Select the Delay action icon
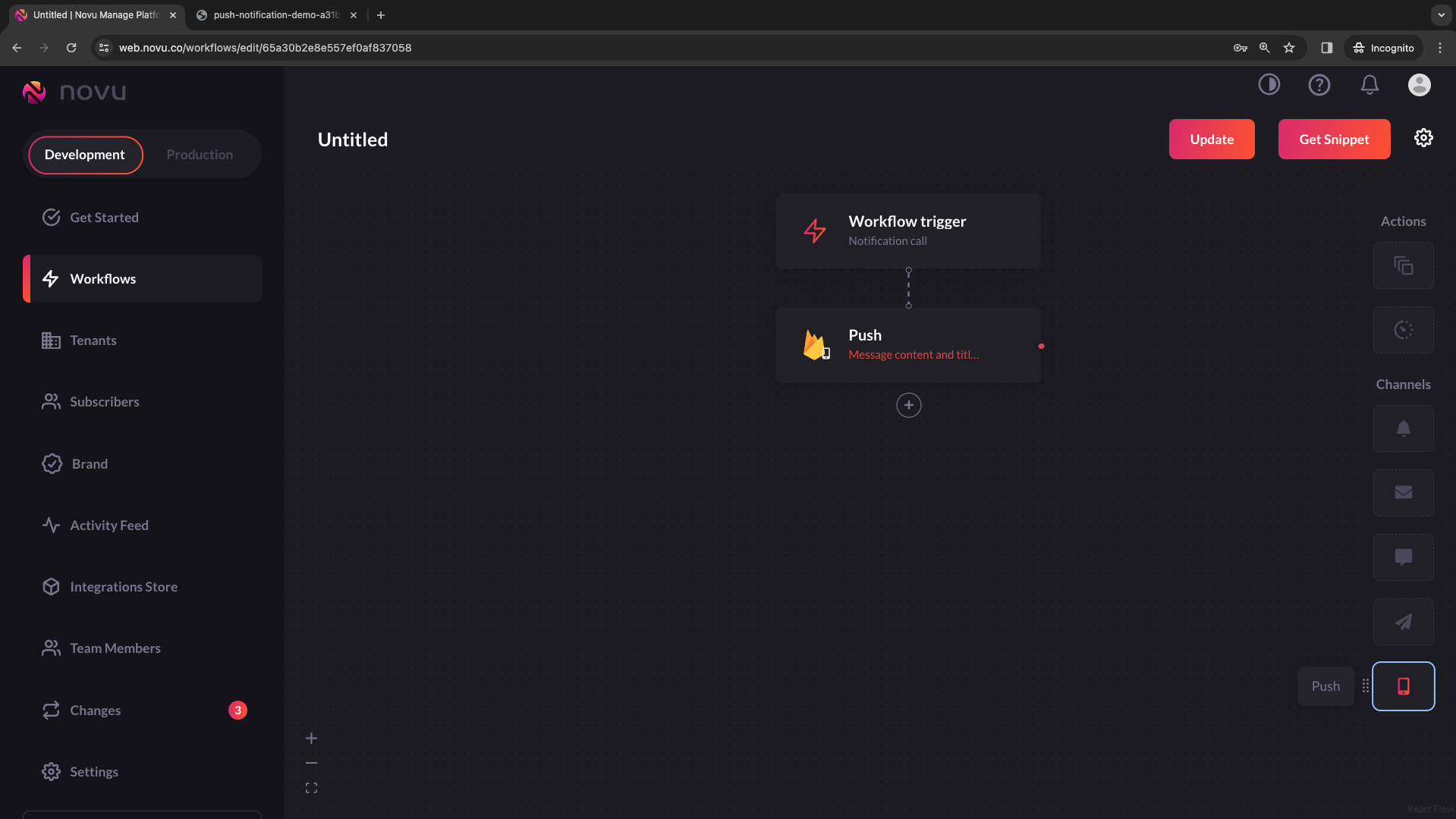The width and height of the screenshot is (1456, 819). [x=1403, y=330]
